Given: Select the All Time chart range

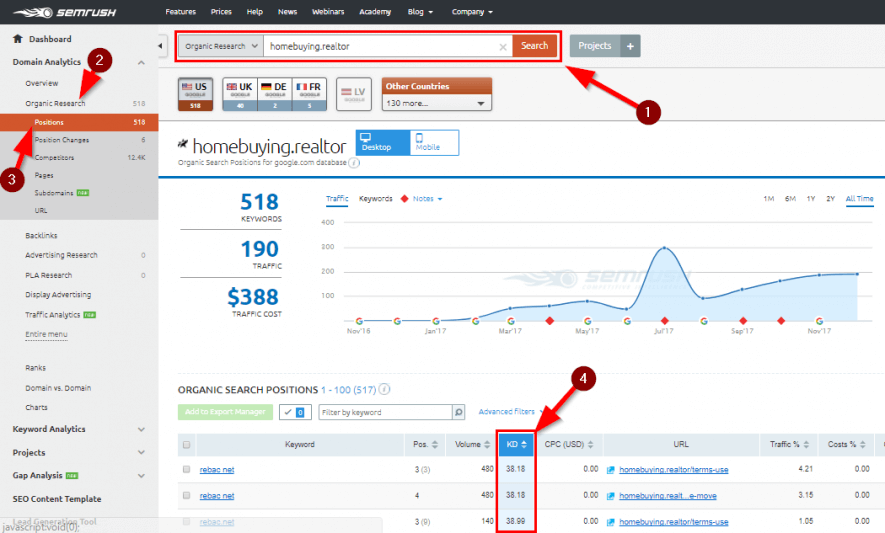Looking at the screenshot, I should (x=859, y=199).
